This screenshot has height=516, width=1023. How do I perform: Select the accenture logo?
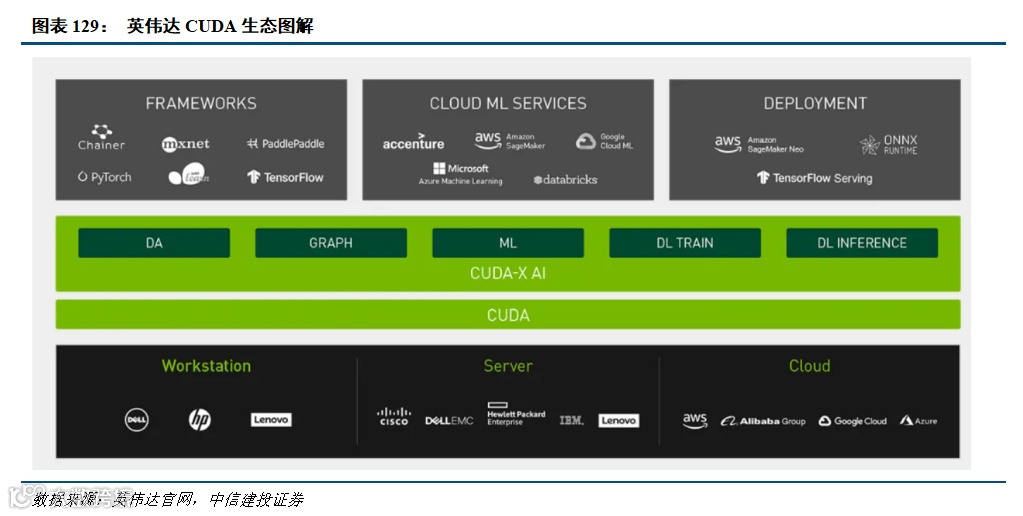413,142
